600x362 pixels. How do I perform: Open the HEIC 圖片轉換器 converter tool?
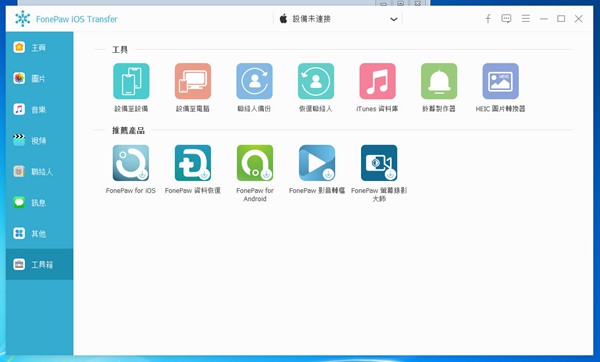tap(501, 81)
